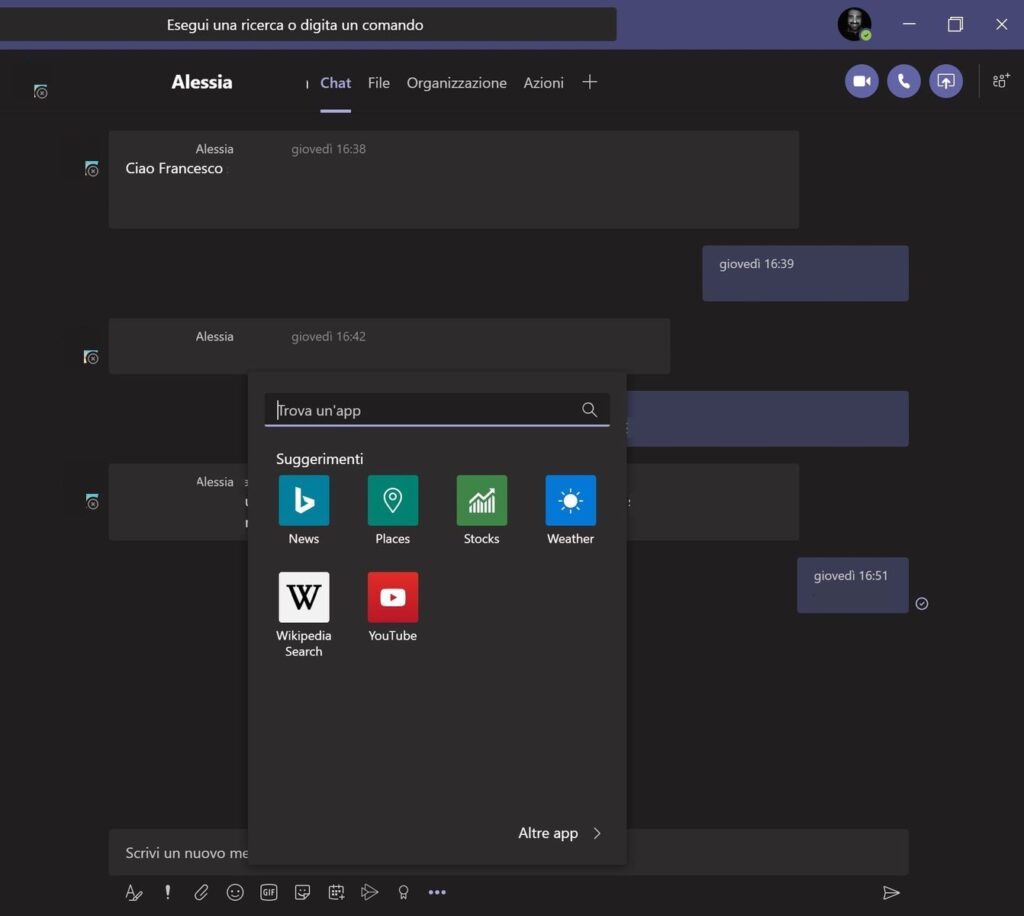Image resolution: width=1024 pixels, height=916 pixels.
Task: Click Altre app to see more apps
Action: pyautogui.click(x=548, y=833)
